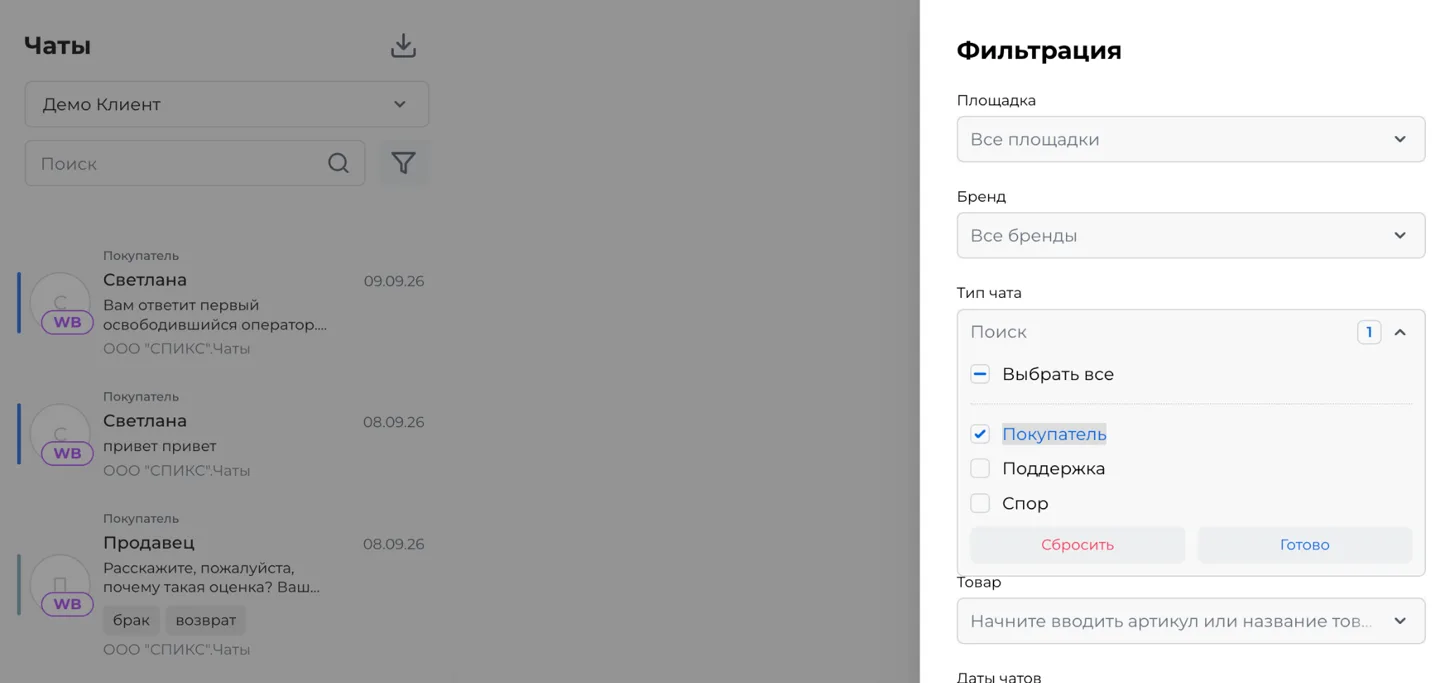1440x683 pixels.
Task: Open Светлана's chat dated 09.09.26
Action: tap(224, 302)
